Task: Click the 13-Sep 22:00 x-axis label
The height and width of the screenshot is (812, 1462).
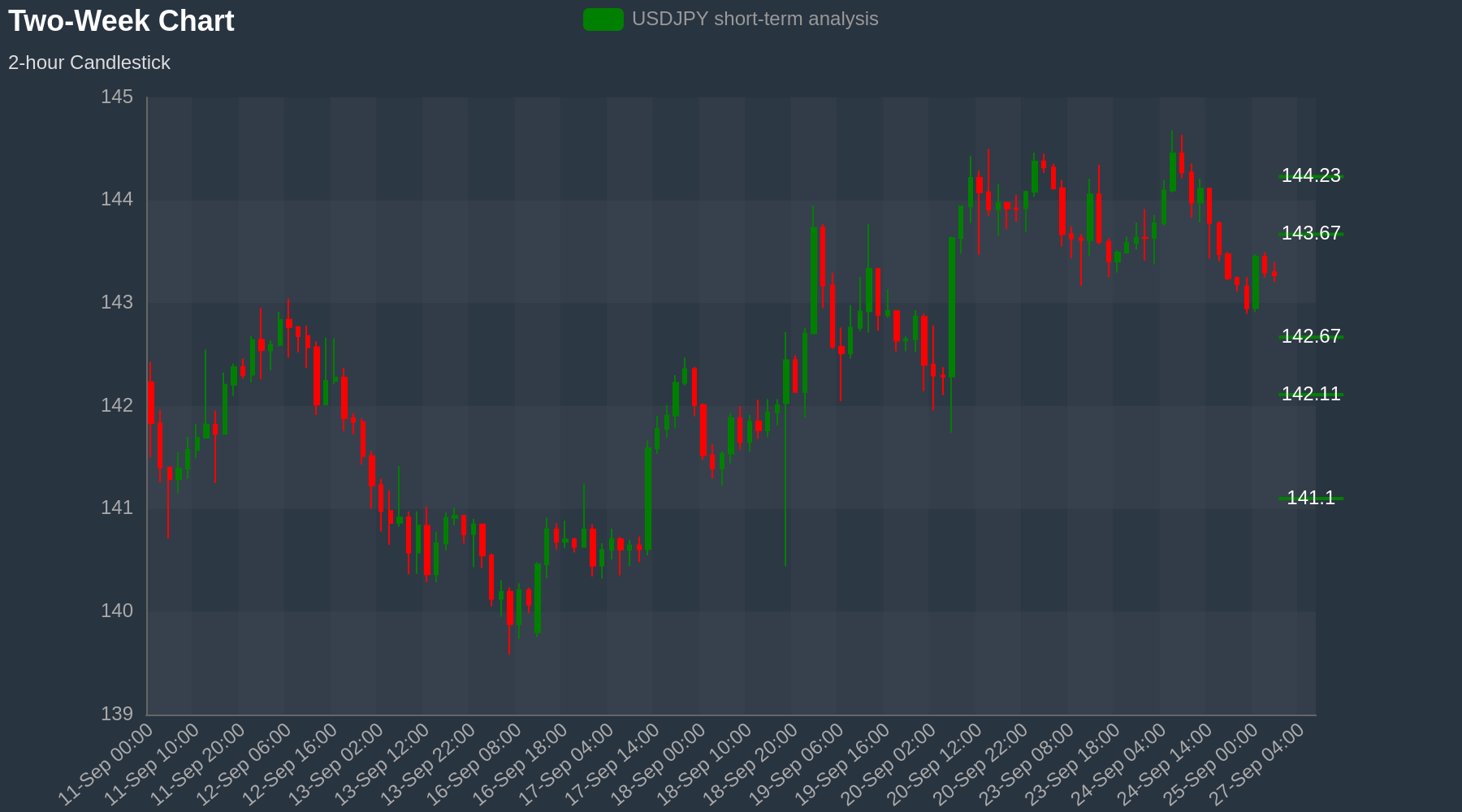Action: coord(429,764)
